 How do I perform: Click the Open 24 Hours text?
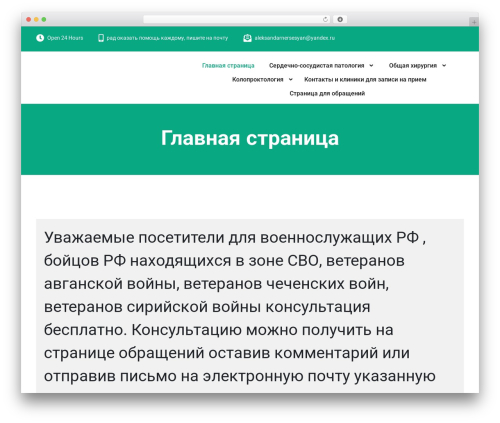click(x=65, y=38)
